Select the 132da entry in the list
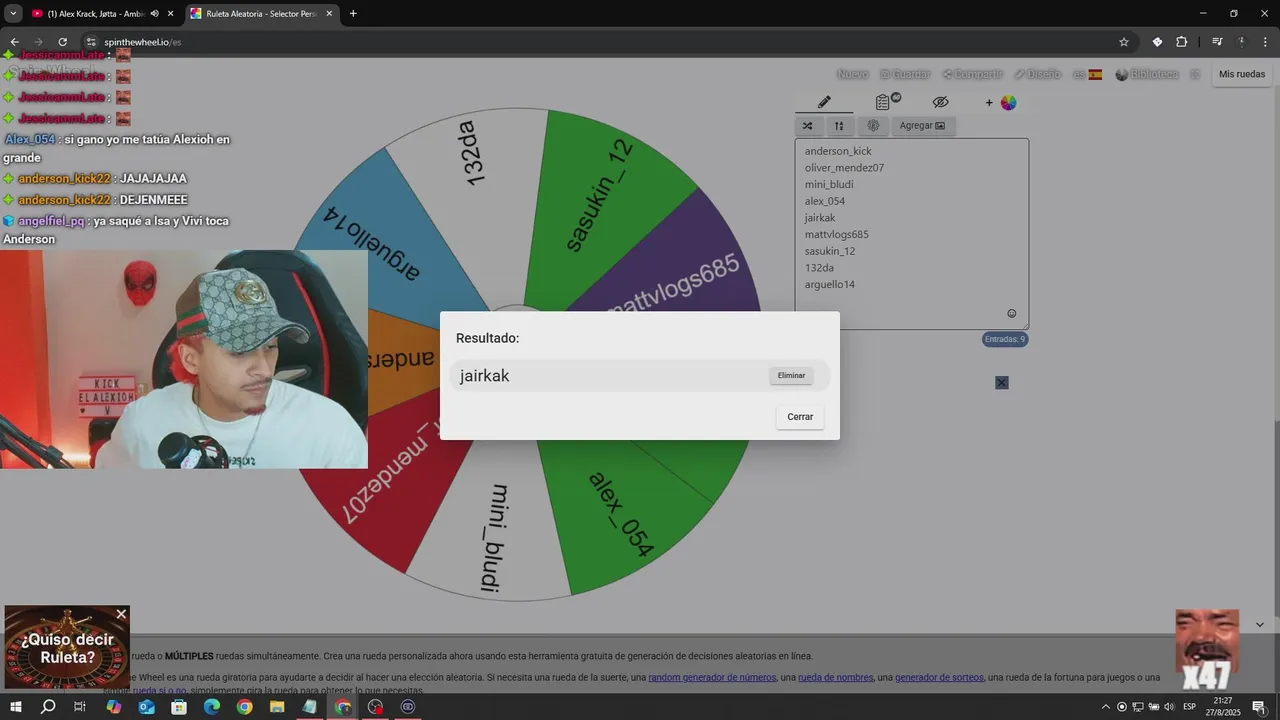 pyautogui.click(x=819, y=268)
